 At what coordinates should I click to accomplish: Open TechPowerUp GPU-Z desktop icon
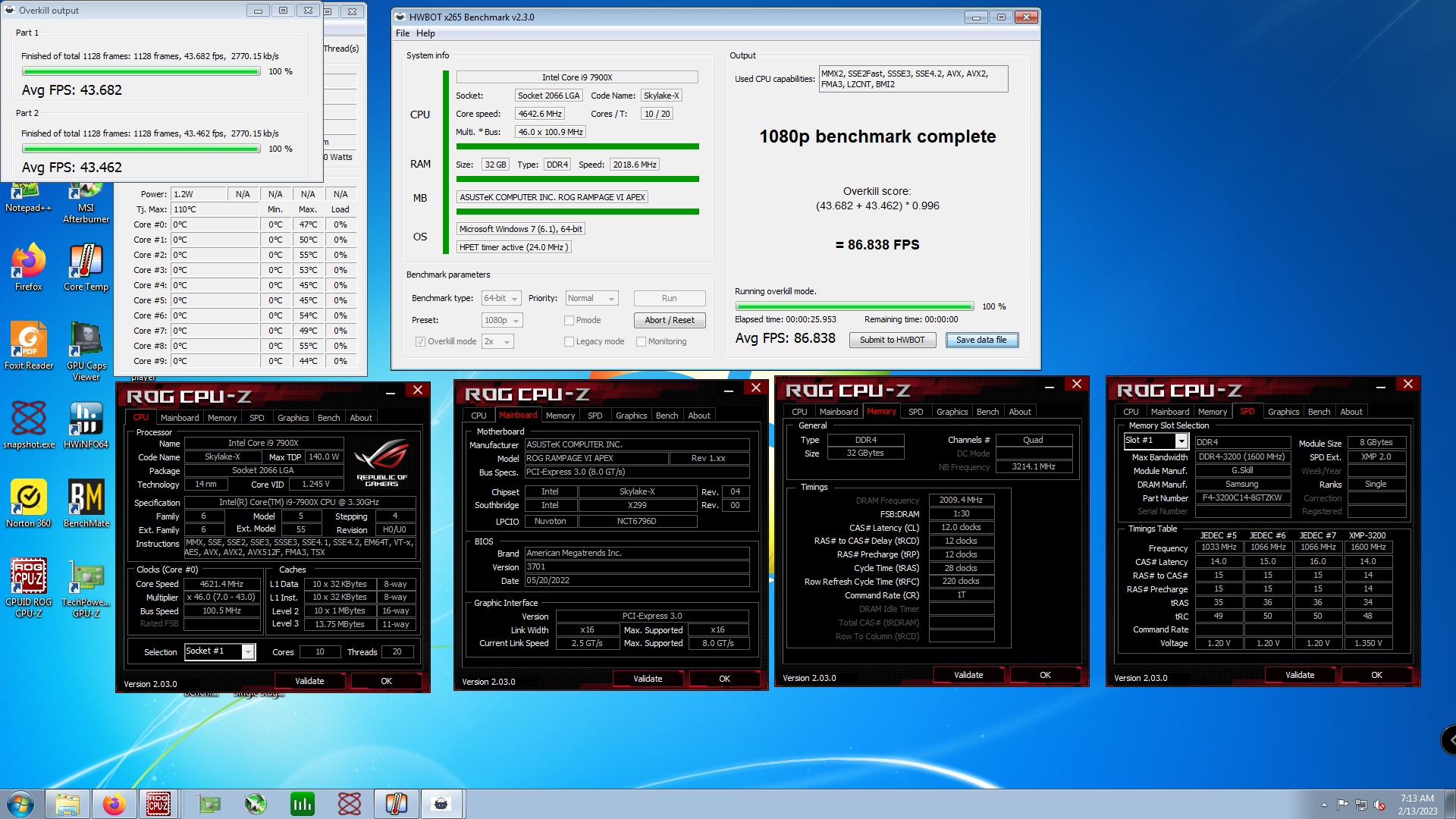click(x=86, y=588)
